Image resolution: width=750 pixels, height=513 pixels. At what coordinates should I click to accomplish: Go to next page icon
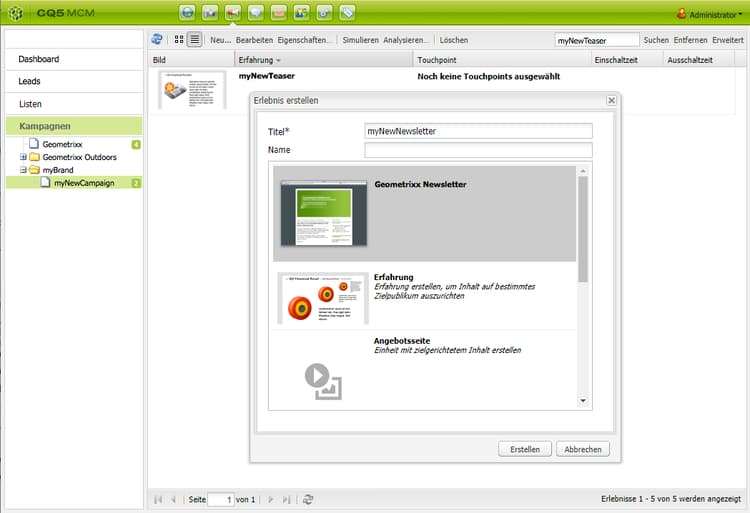coord(270,500)
